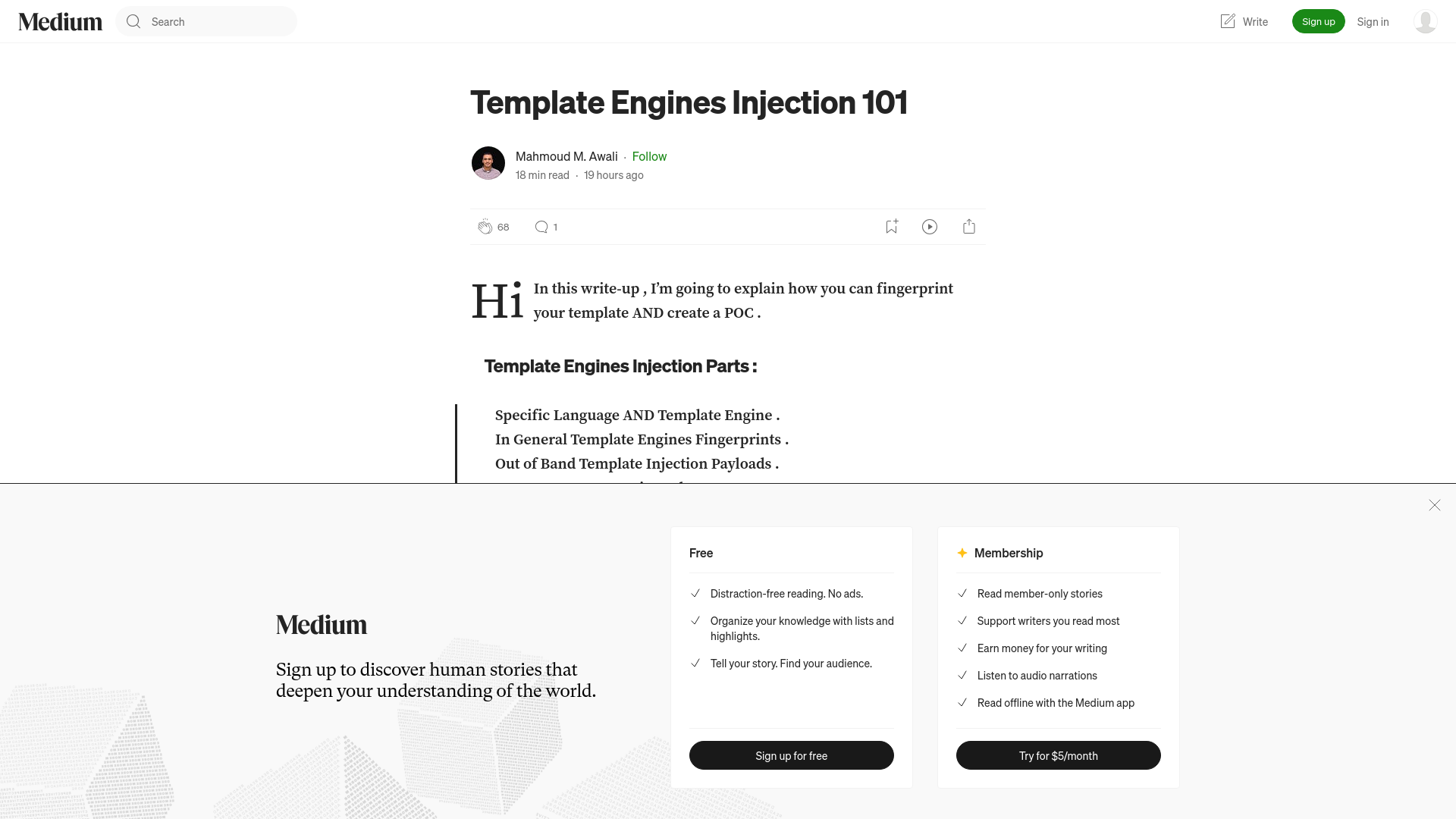Viewport: 1456px width, 819px height.
Task: Click the user profile avatar icon
Action: (1425, 21)
